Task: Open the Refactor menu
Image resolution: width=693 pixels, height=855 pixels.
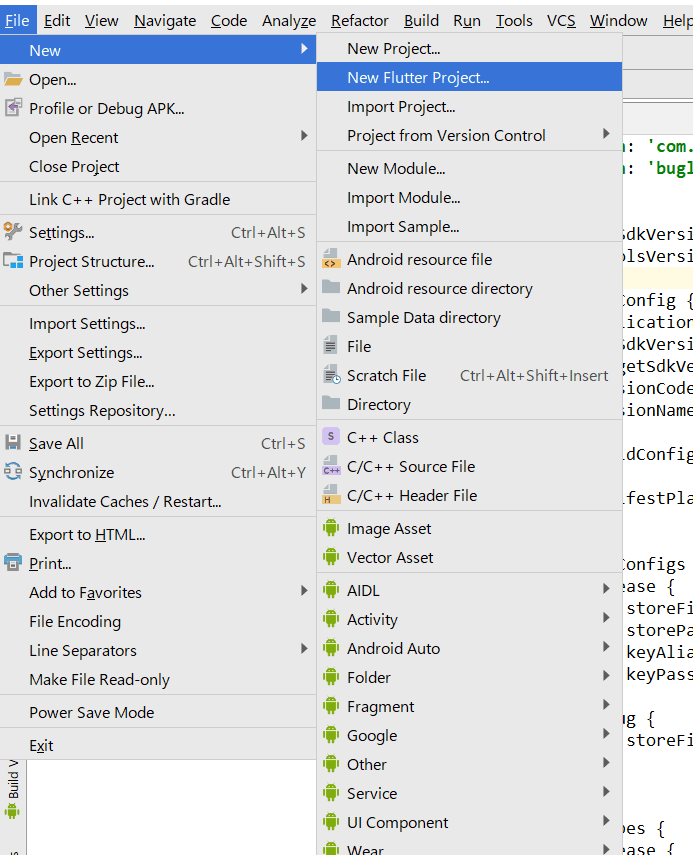Action: tap(359, 20)
